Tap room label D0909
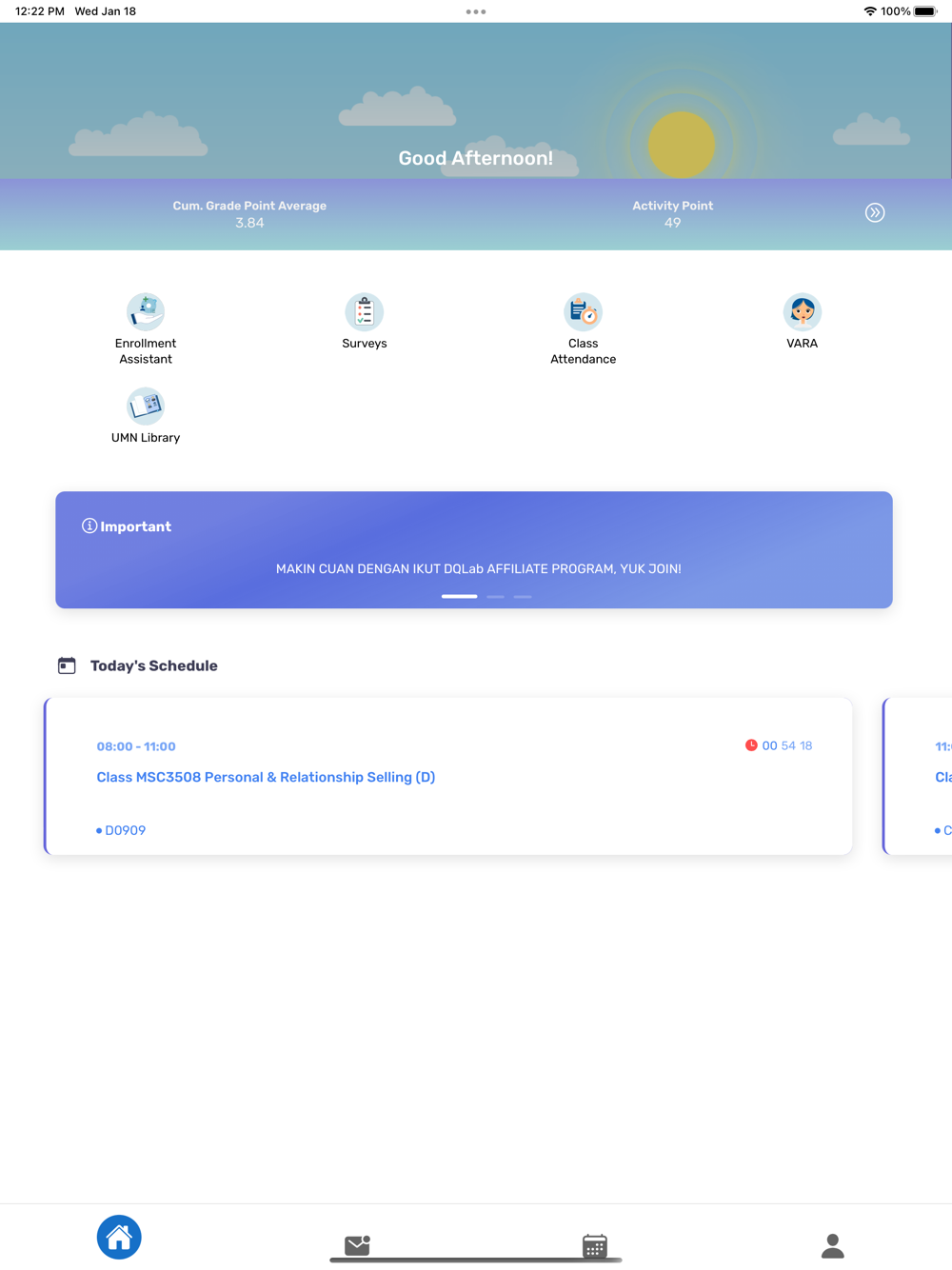This screenshot has width=952, height=1270. click(x=125, y=830)
